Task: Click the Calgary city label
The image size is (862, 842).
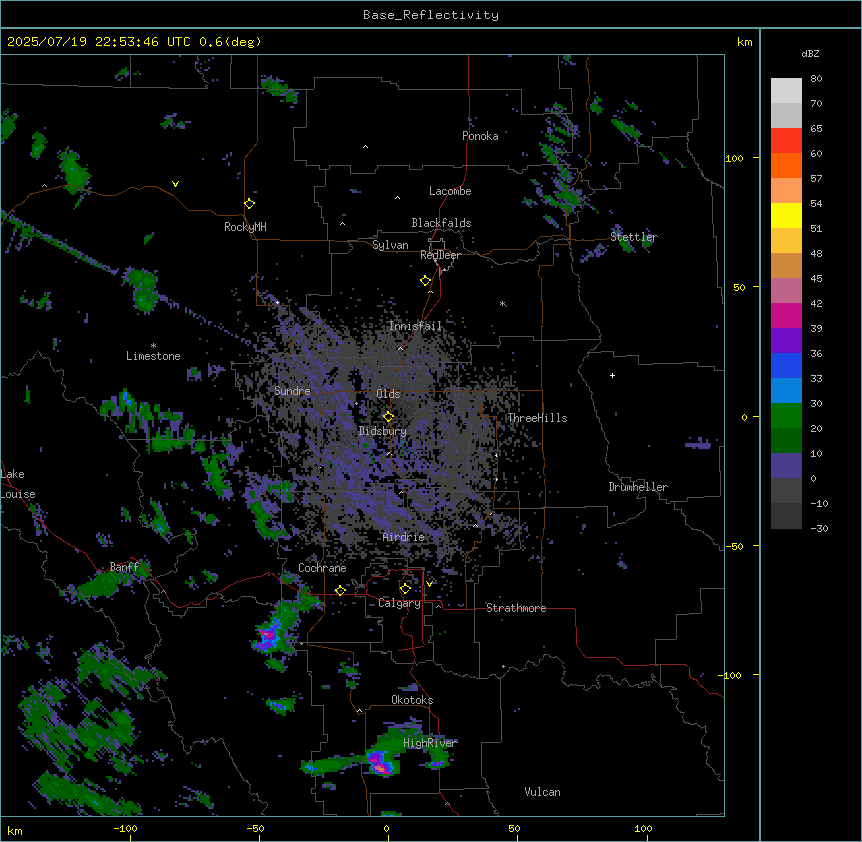Action: tap(399, 603)
